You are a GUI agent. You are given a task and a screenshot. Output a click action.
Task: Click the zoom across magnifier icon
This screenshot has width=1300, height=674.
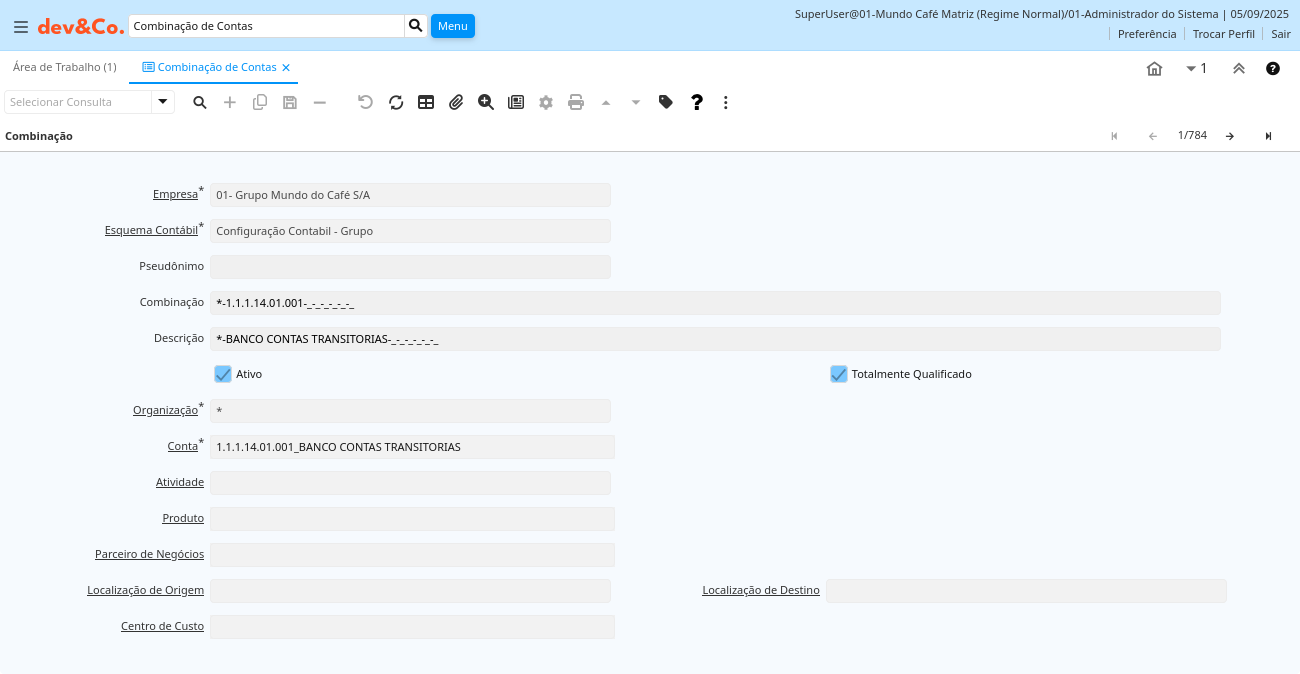(486, 102)
